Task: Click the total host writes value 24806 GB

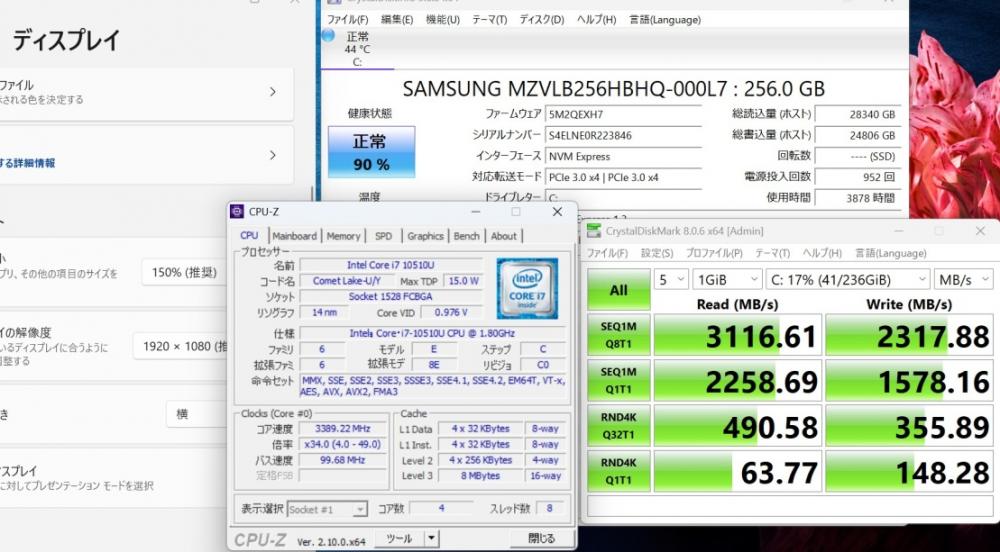Action: (857, 135)
